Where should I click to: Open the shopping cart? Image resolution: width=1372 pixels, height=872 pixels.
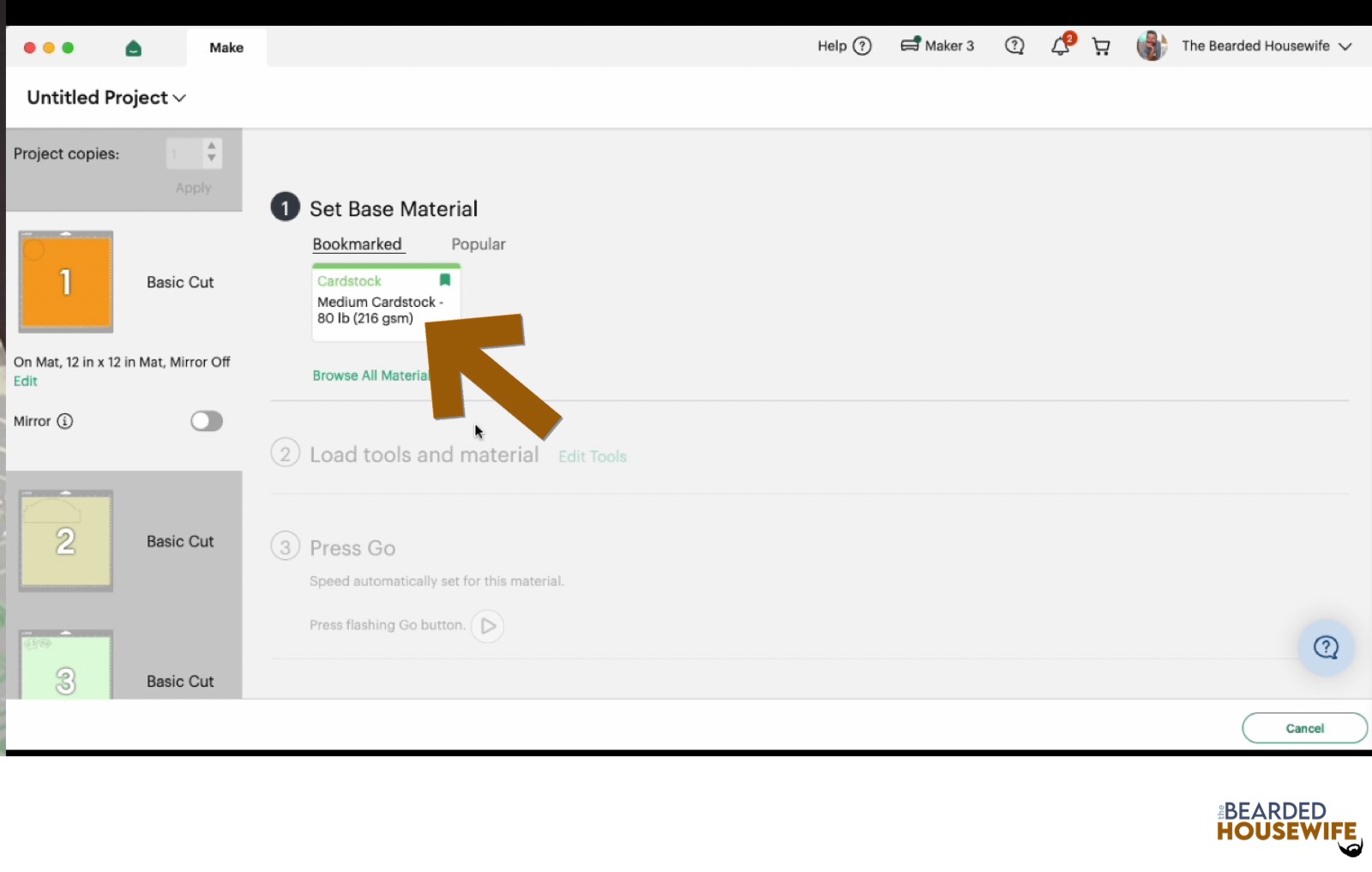pos(1101,46)
